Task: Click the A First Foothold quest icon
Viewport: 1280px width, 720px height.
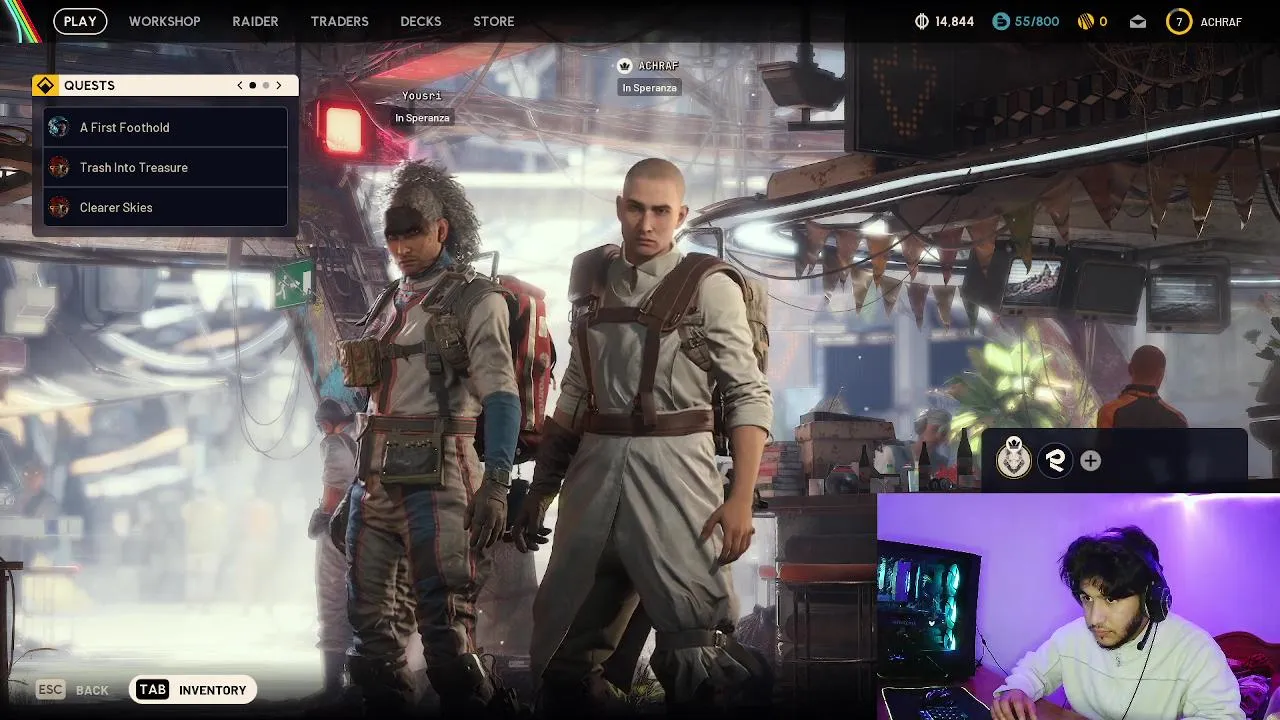Action: tap(59, 127)
